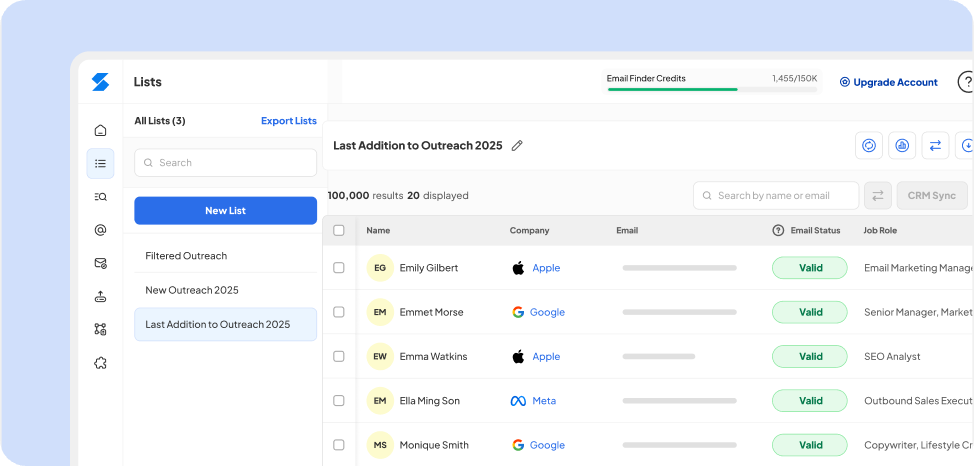The width and height of the screenshot is (974, 466).
Task: Click the New List button
Action: (x=225, y=211)
